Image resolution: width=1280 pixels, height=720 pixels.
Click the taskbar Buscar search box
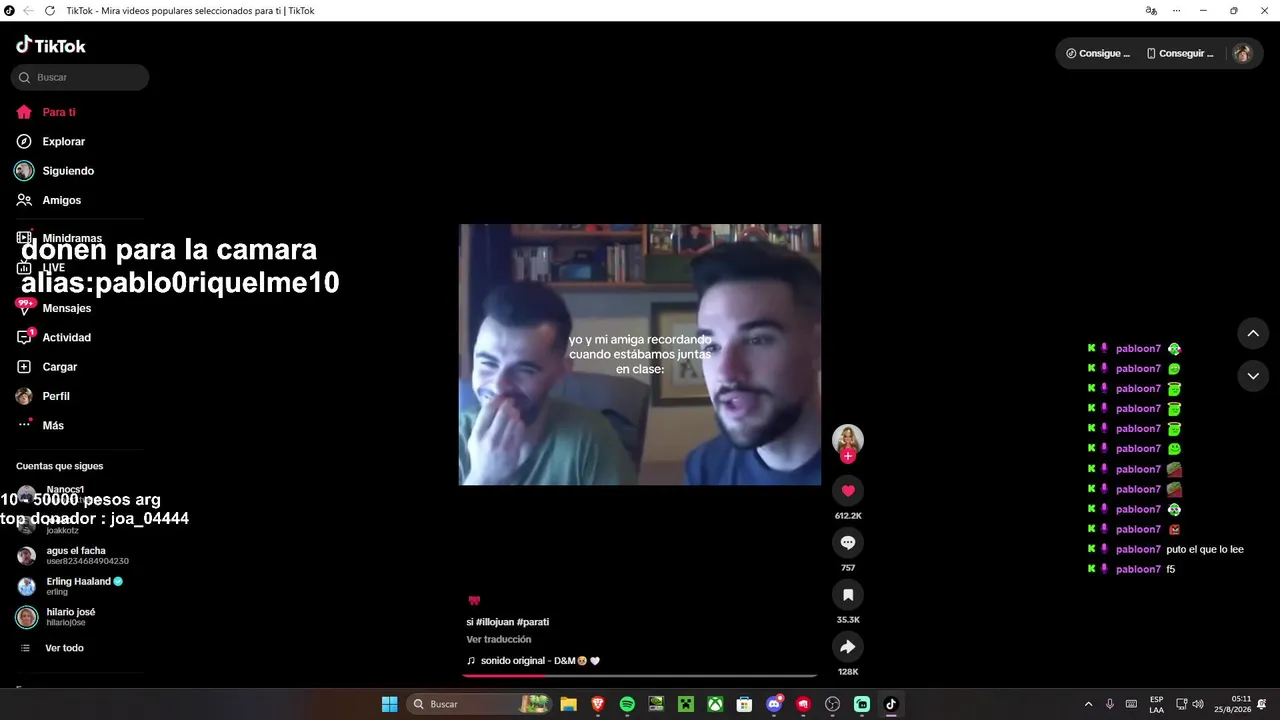(x=479, y=704)
